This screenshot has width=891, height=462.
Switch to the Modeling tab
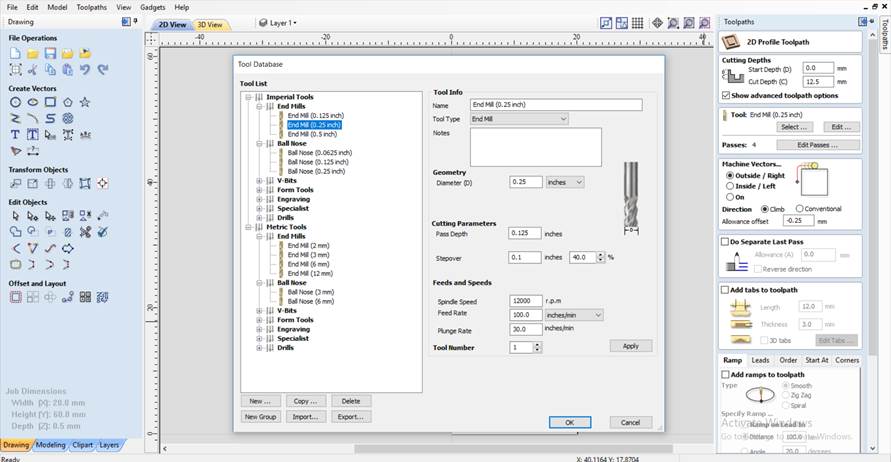(x=51, y=445)
